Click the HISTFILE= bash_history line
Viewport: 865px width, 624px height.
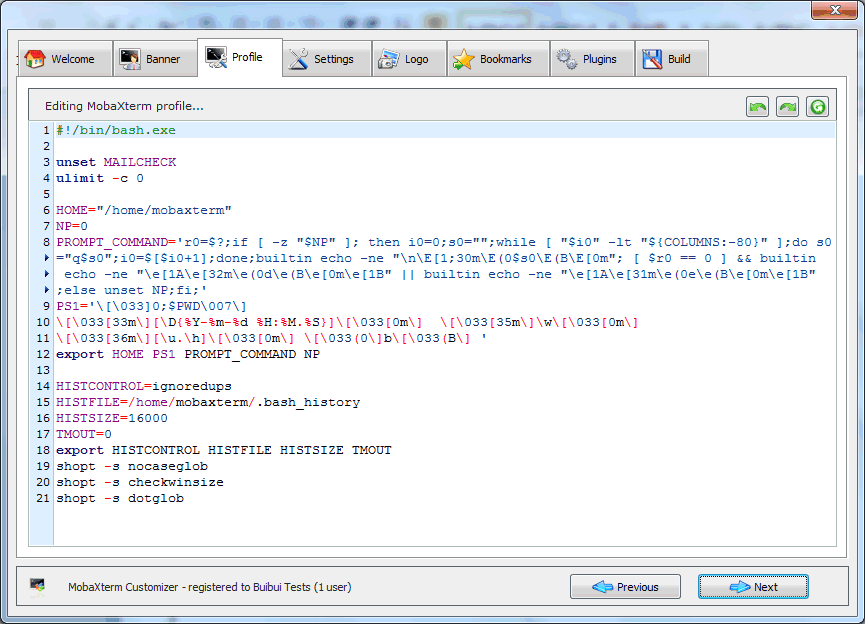tap(208, 402)
